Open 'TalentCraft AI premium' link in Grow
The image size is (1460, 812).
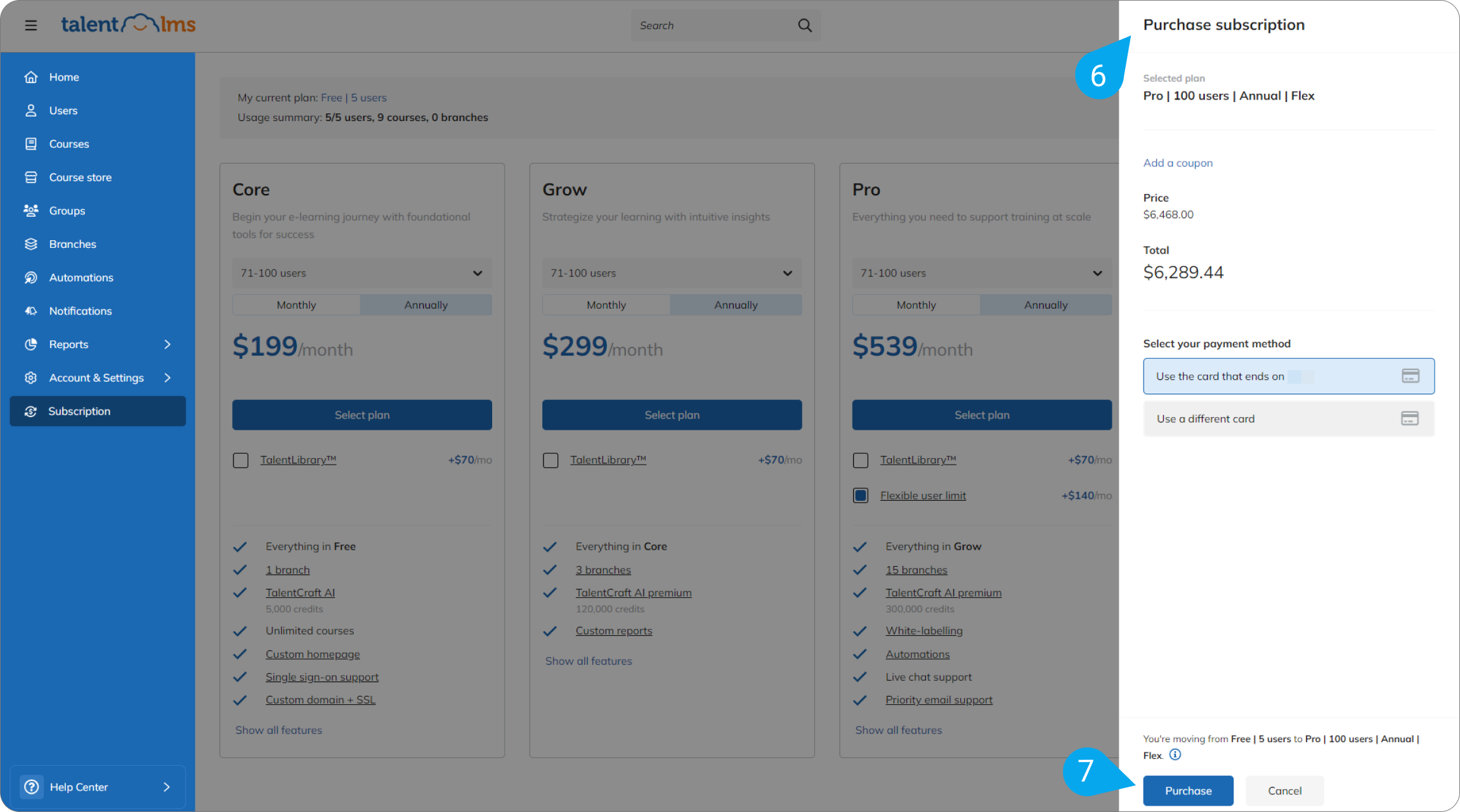pyautogui.click(x=634, y=593)
